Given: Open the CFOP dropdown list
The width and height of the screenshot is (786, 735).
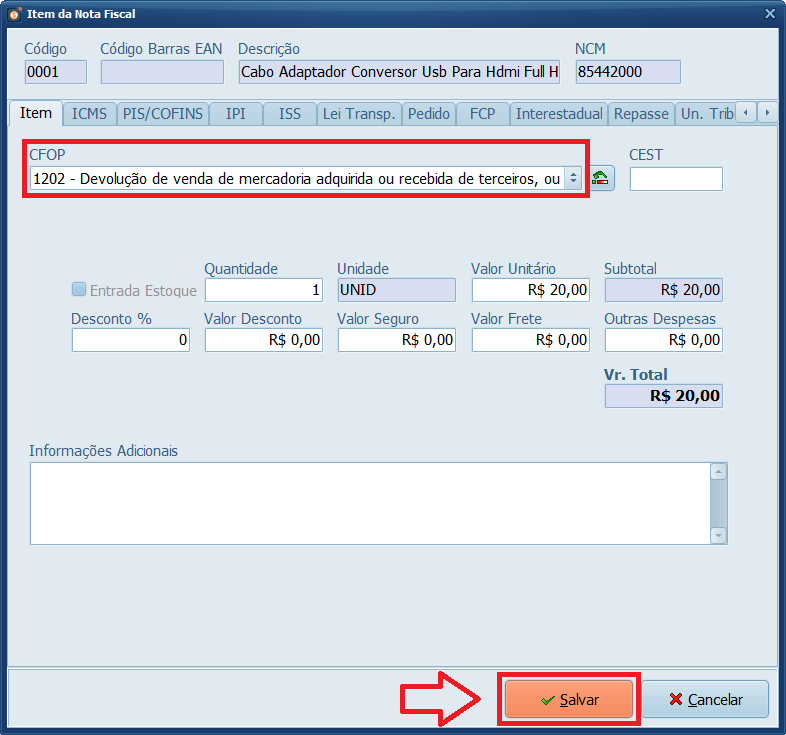Looking at the screenshot, I should click(x=572, y=178).
